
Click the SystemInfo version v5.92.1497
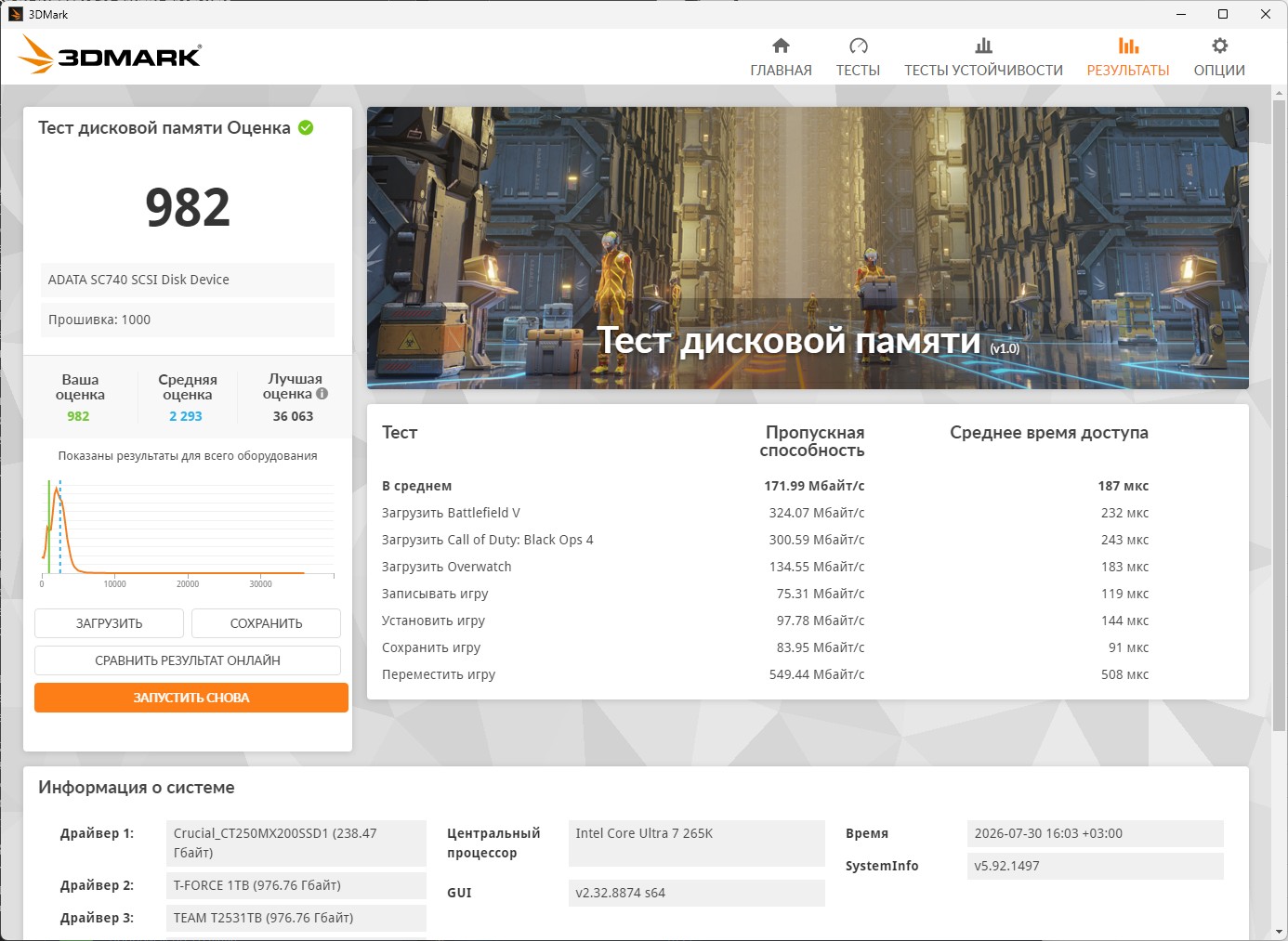click(x=1096, y=866)
